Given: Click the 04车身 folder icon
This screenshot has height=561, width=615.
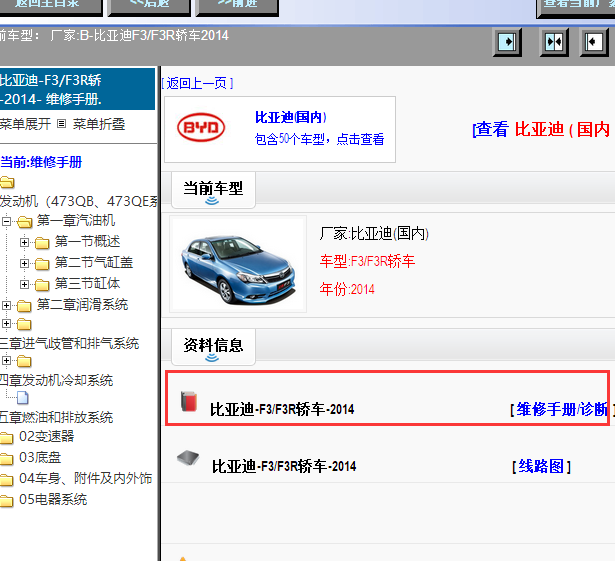Looking at the screenshot, I should point(6,479).
